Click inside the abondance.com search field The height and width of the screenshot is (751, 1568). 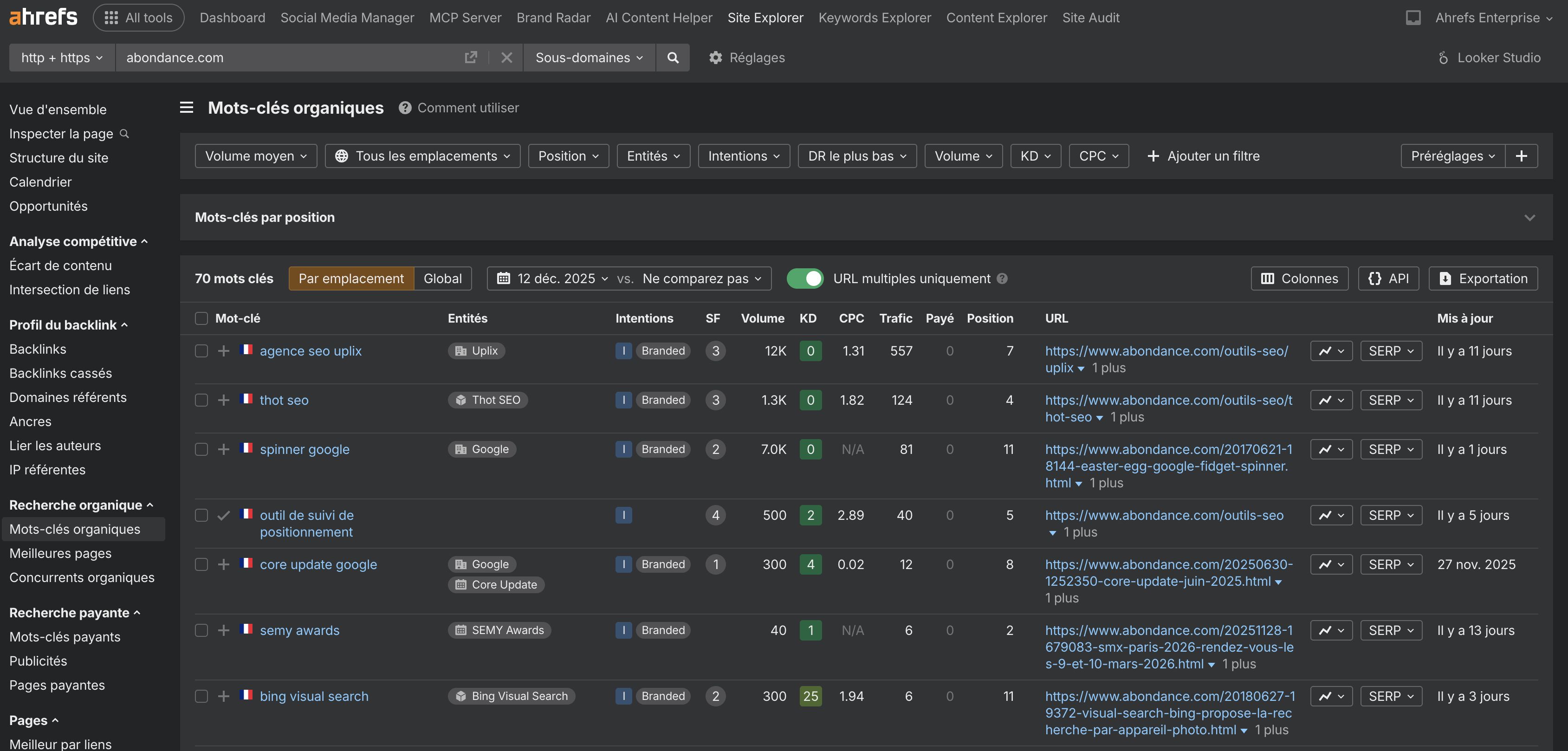(274, 57)
